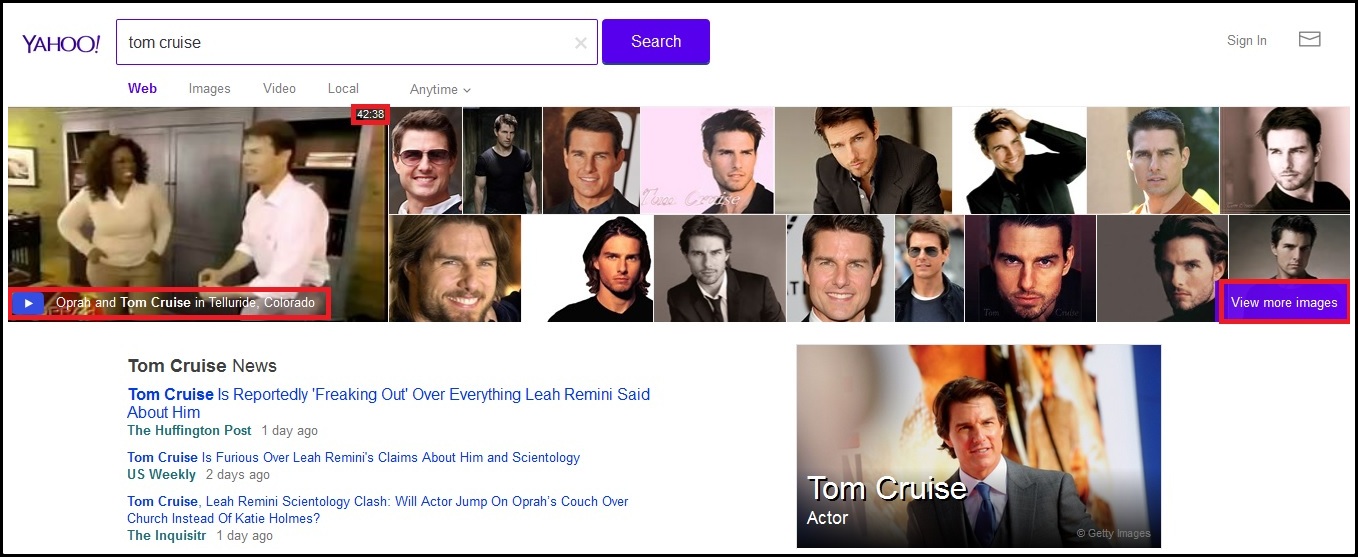Open the Leah Remini Scientology Clash headline
This screenshot has width=1358, height=557.
pyautogui.click(x=377, y=510)
